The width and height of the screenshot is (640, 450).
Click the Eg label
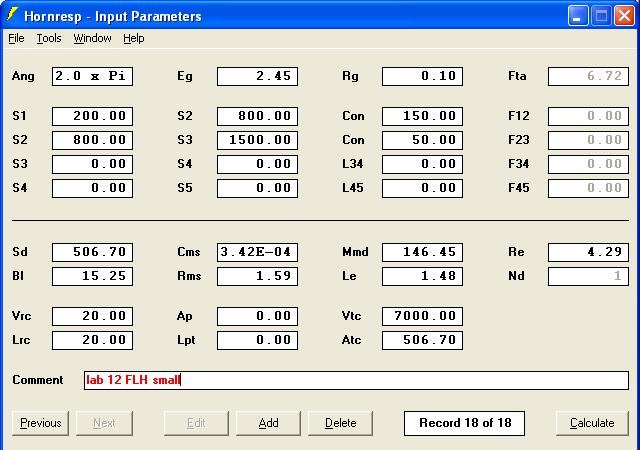point(185,76)
